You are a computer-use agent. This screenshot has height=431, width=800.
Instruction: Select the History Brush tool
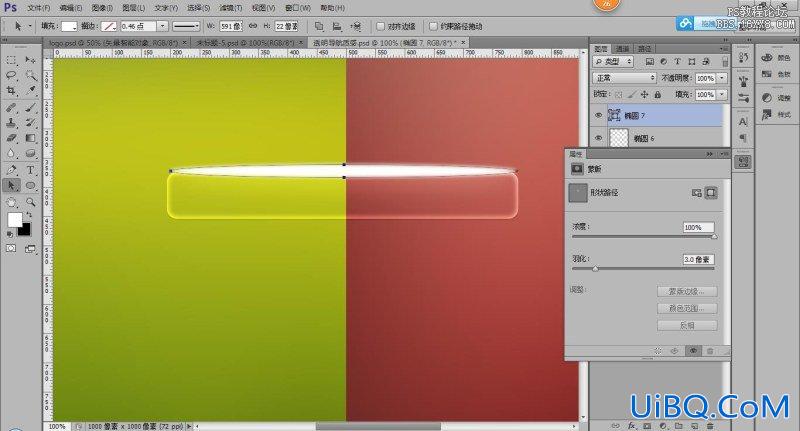pyautogui.click(x=30, y=123)
